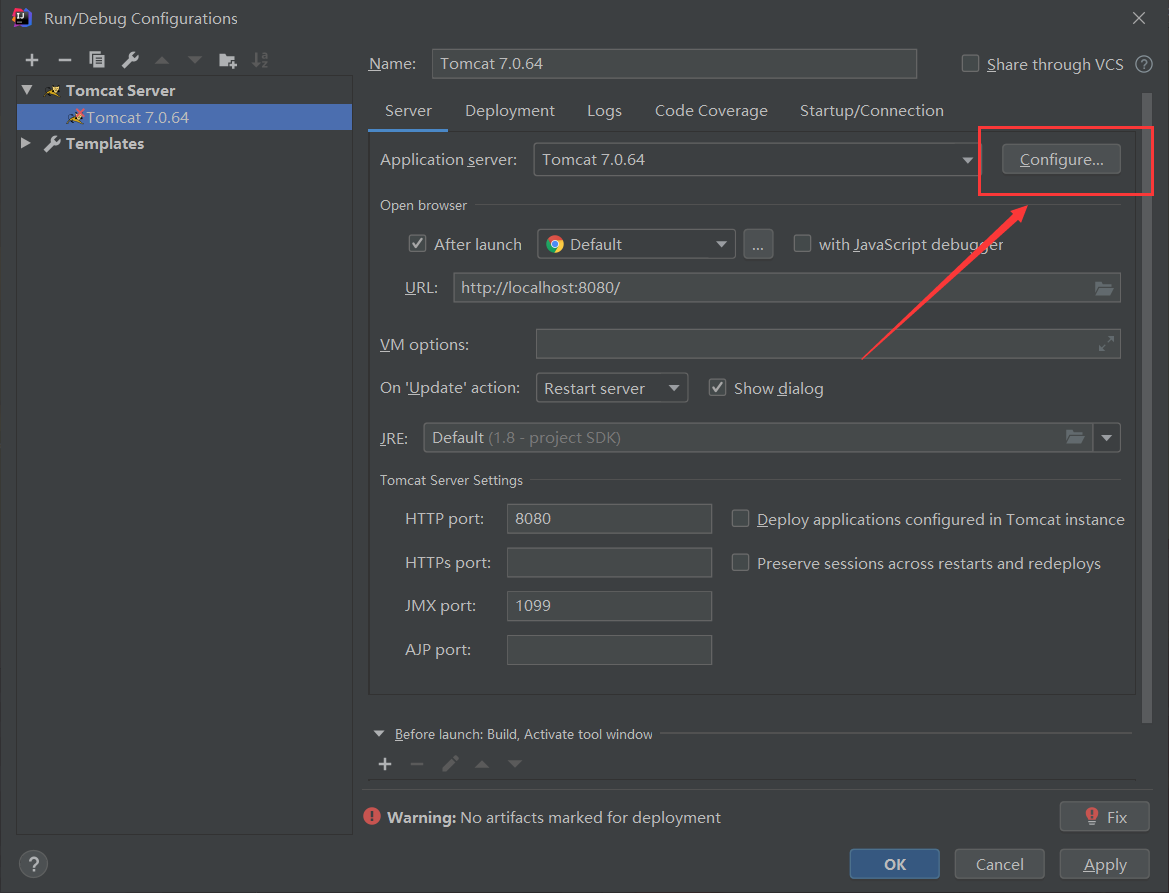Click the Cancel button
The width and height of the screenshot is (1169, 893).
point(999,865)
